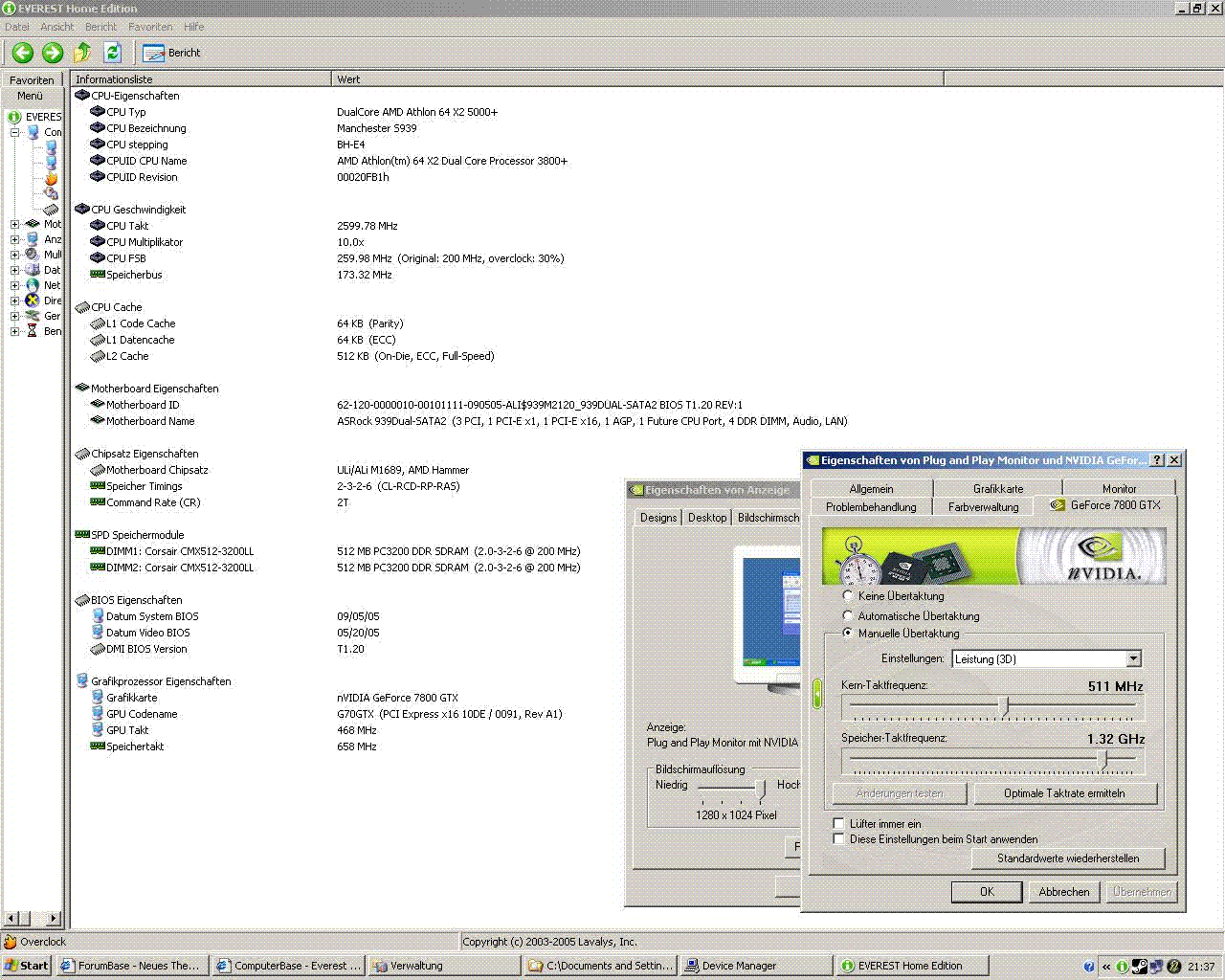Select the memory chip icon under Computer
Screen dimensions: 1225x980
51,209
